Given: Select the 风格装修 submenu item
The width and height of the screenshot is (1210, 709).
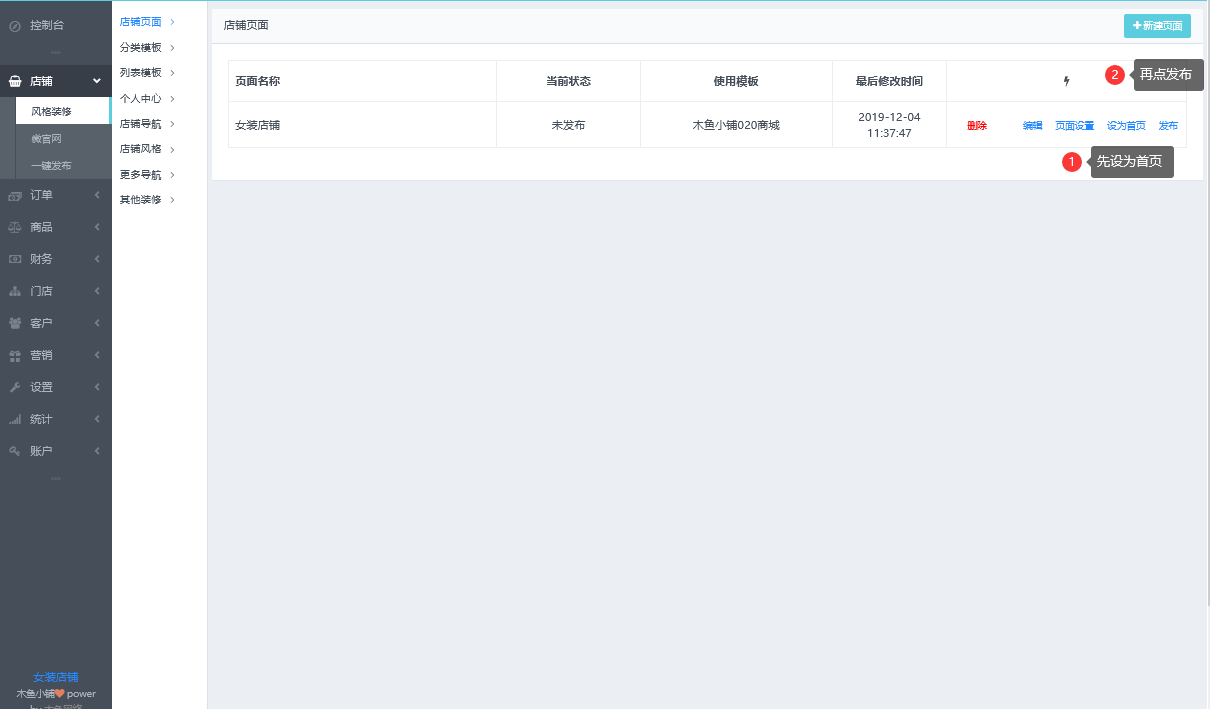Looking at the screenshot, I should click(64, 111).
